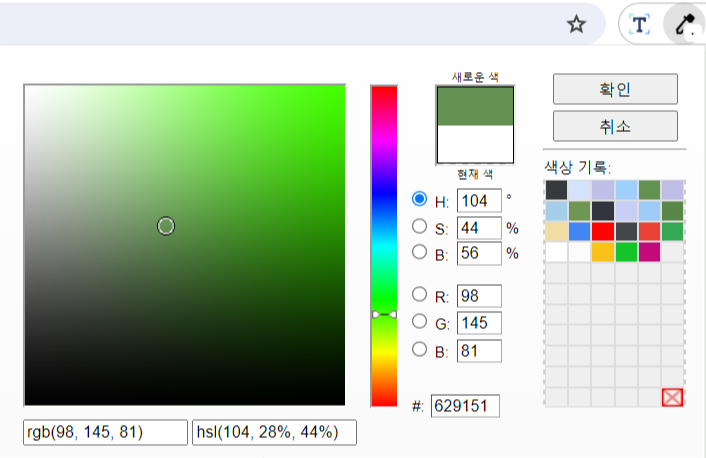Grab the hue slider handle on the rainbow bar
The width and height of the screenshot is (706, 458).
pos(384,314)
